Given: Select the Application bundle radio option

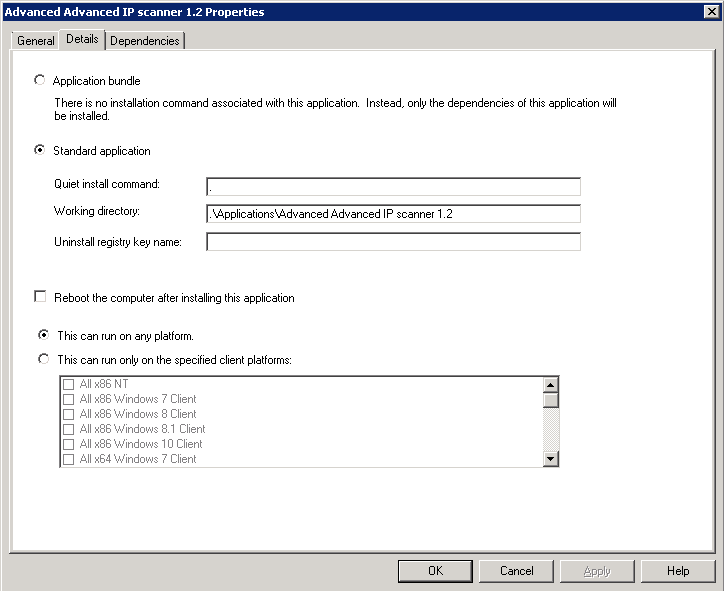Looking at the screenshot, I should coord(40,80).
